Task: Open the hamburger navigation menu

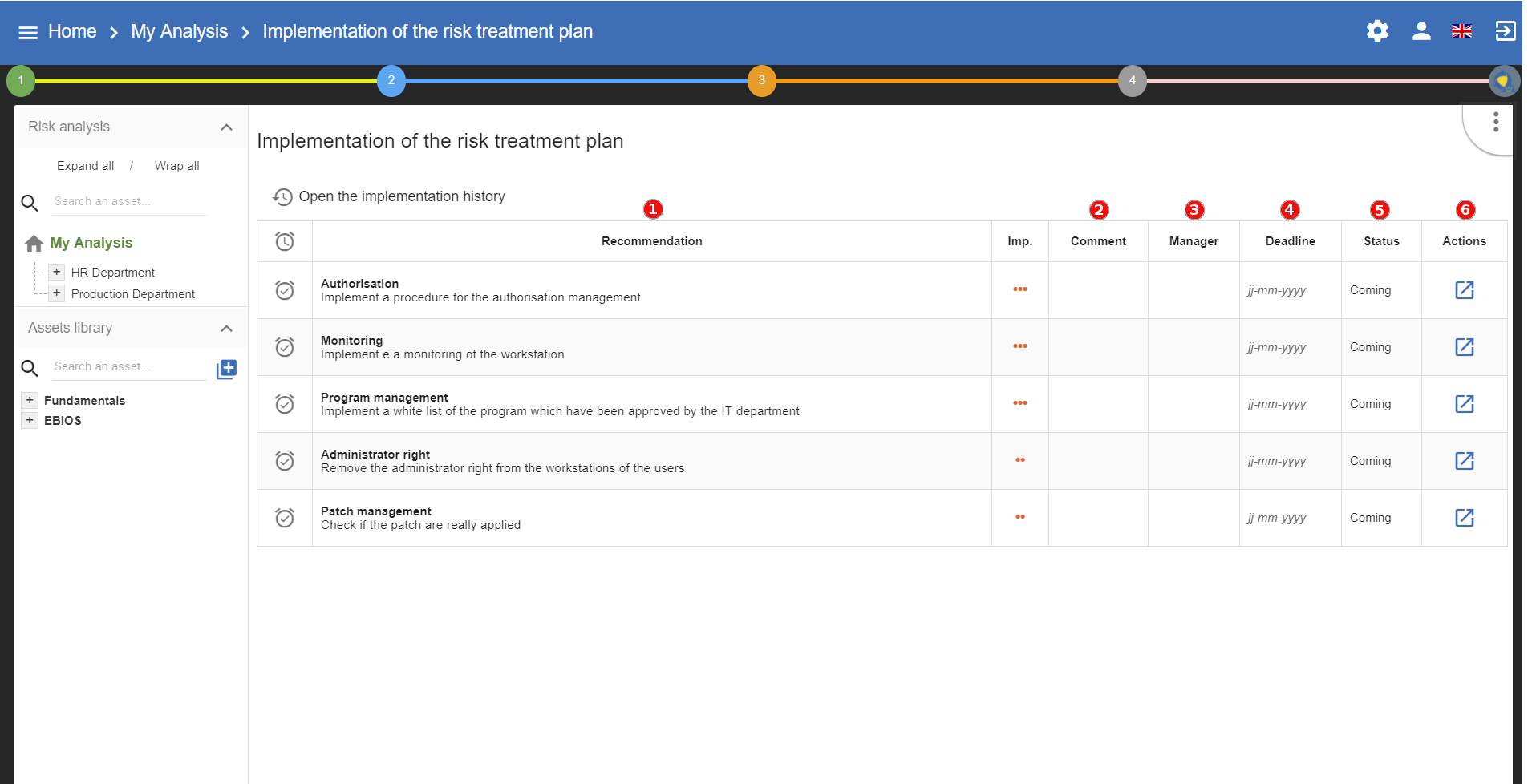Action: pyautogui.click(x=28, y=32)
